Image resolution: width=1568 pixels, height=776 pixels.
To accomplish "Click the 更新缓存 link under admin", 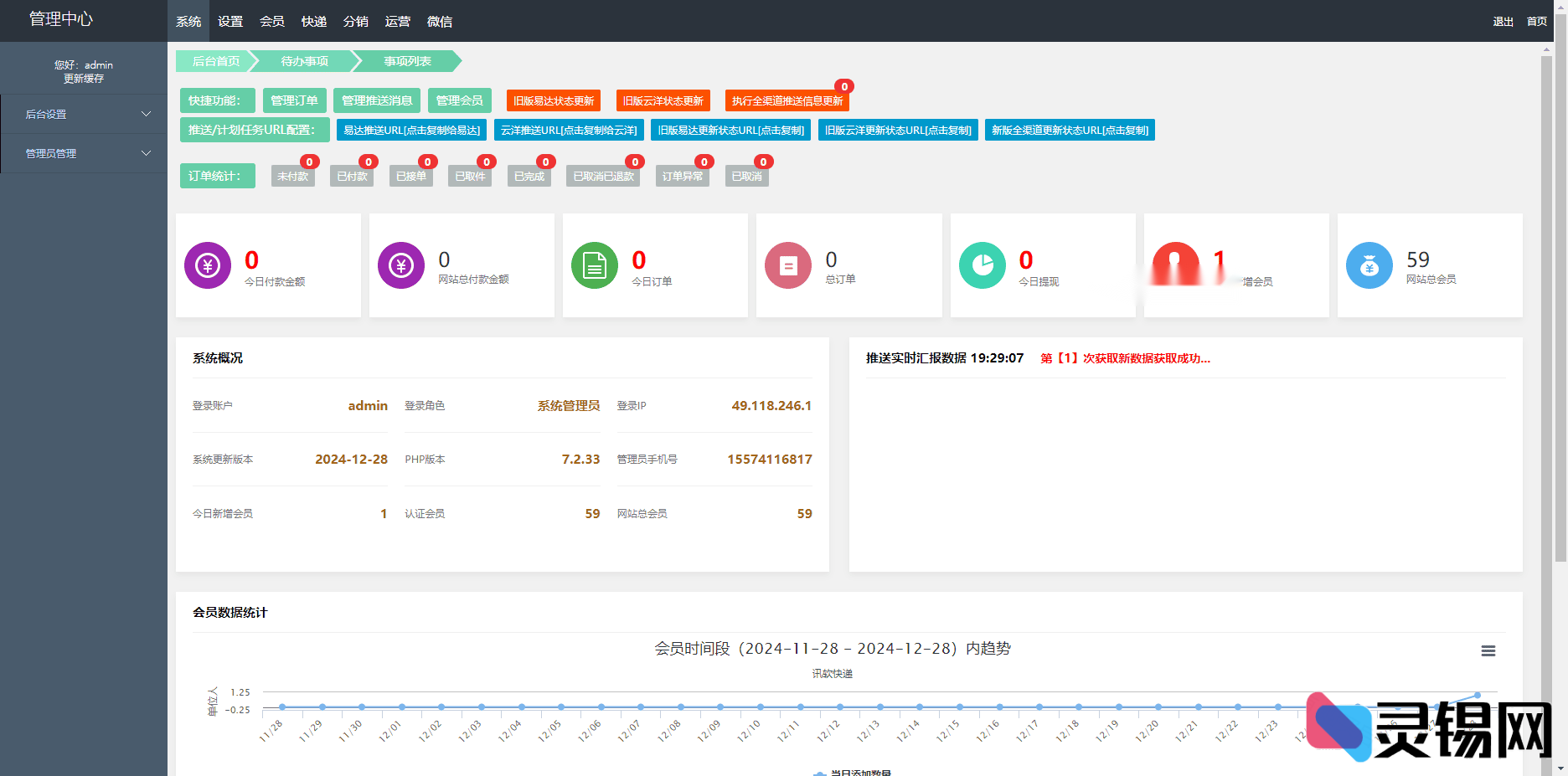I will point(83,78).
